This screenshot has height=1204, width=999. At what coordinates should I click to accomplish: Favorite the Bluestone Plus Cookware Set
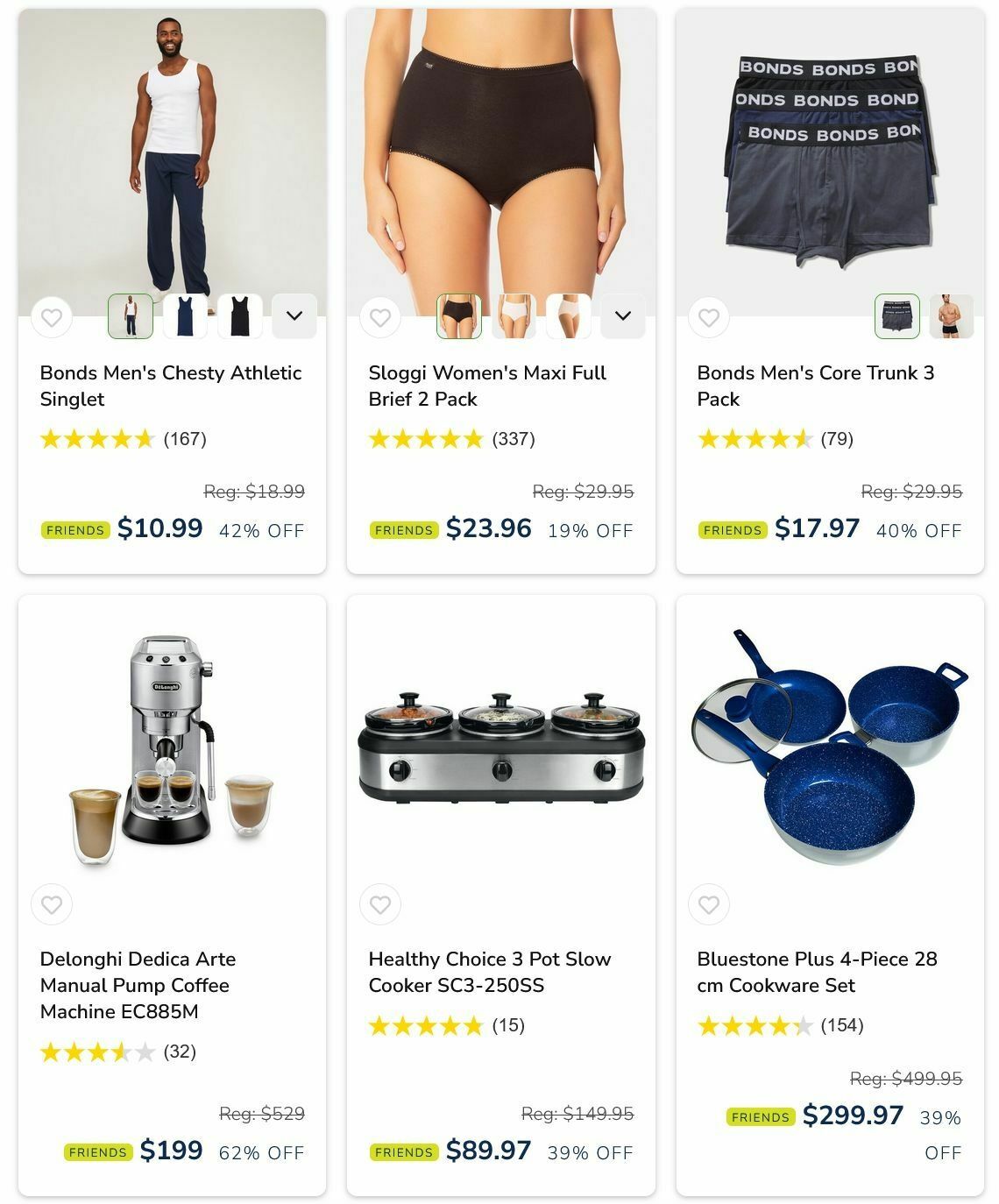[x=709, y=904]
